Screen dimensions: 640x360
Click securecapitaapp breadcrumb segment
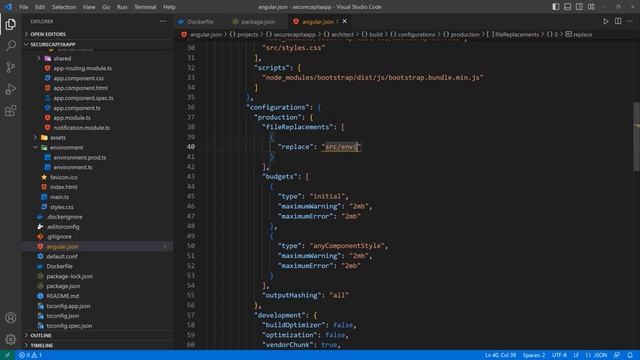pos(290,35)
